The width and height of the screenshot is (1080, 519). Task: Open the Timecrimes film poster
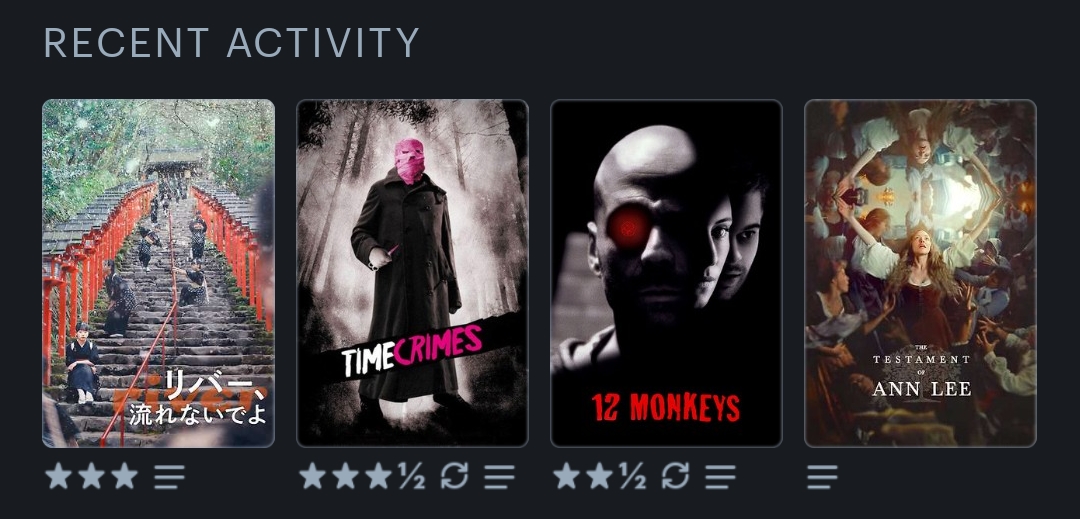tap(413, 273)
